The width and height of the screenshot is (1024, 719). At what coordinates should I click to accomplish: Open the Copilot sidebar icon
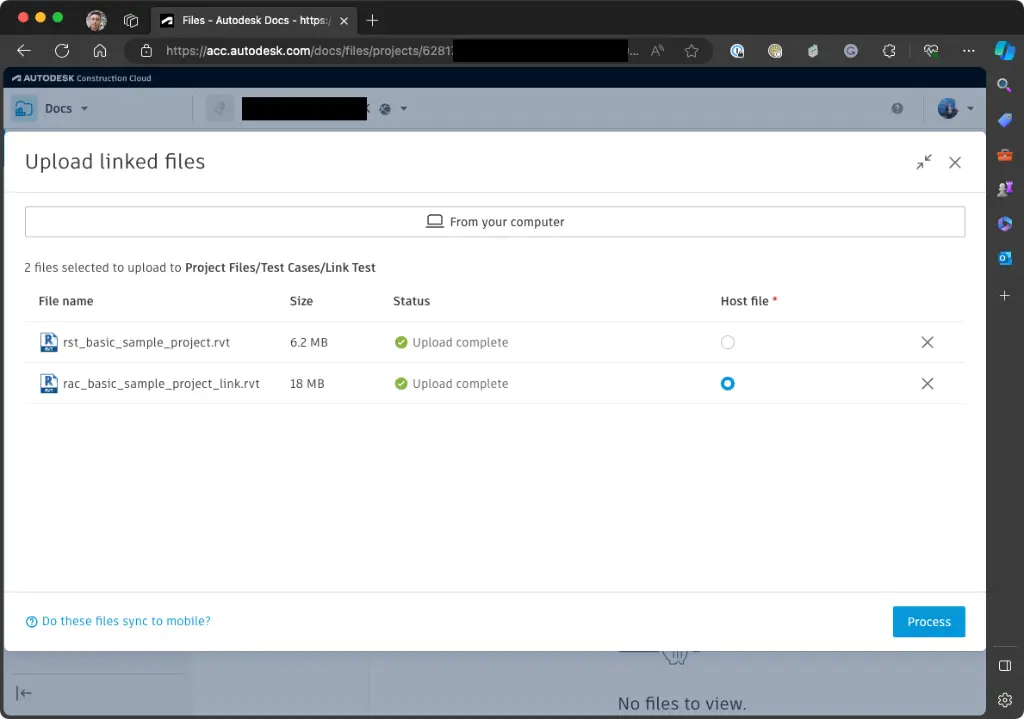coord(1004,50)
